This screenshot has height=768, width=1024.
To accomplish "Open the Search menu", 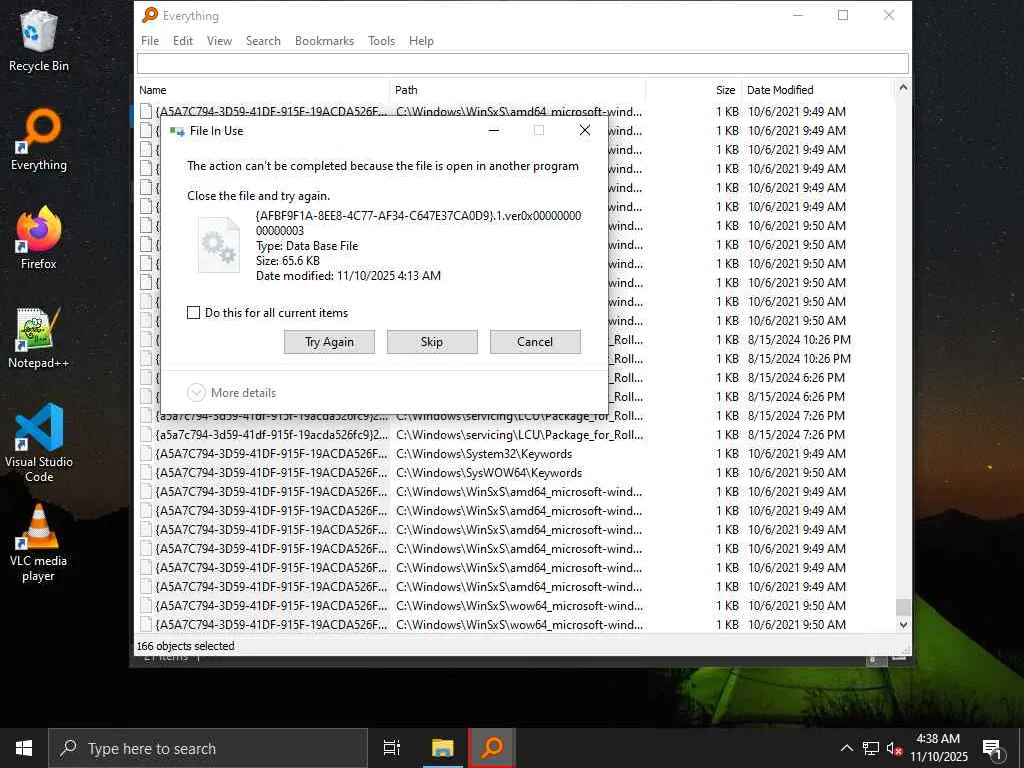I will pos(263,40).
